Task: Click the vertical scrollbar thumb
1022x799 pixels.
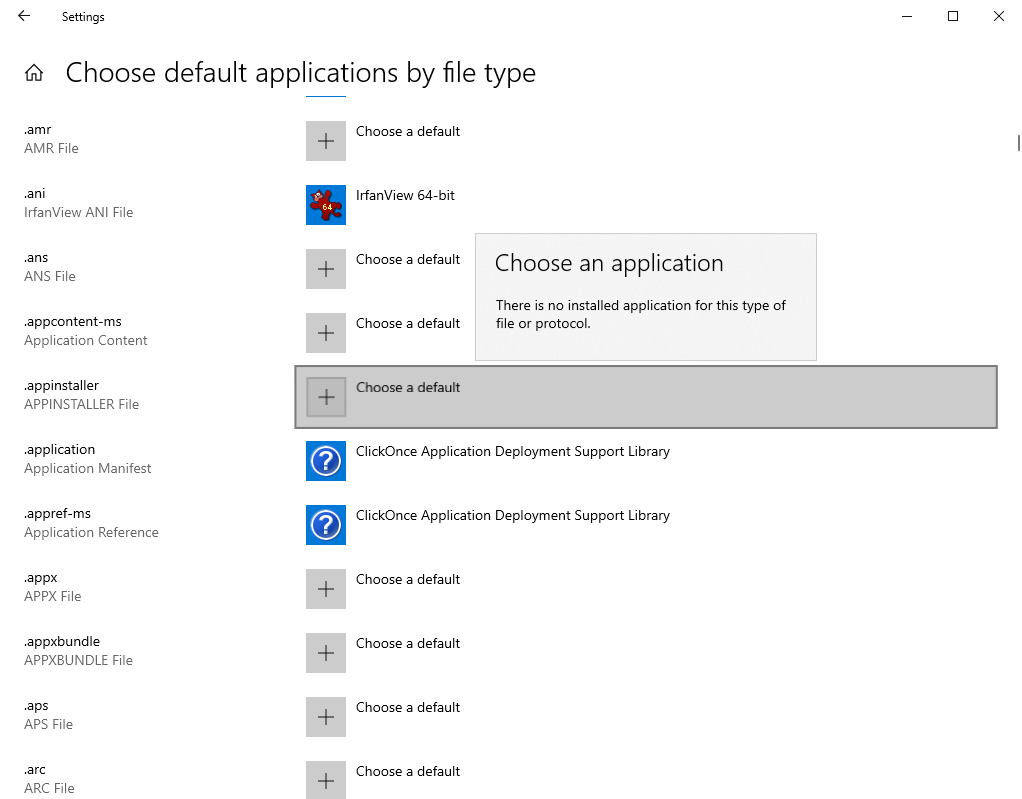Action: point(1019,143)
